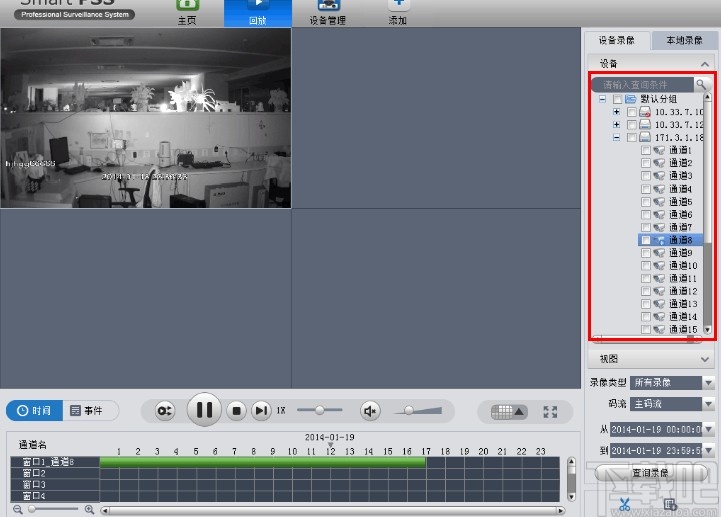This screenshot has height=517, width=721.
Task: Switch to 设备录像 tab
Action: (x=617, y=40)
